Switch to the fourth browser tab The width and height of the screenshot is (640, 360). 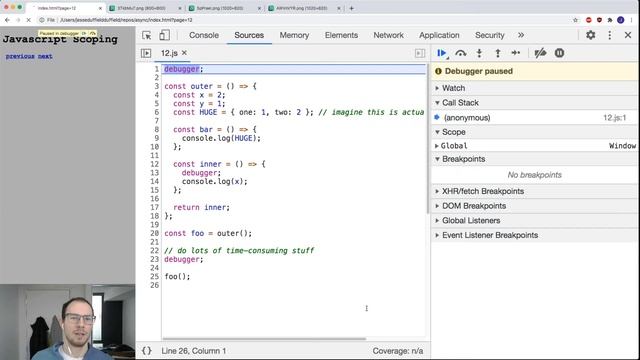(x=304, y=8)
